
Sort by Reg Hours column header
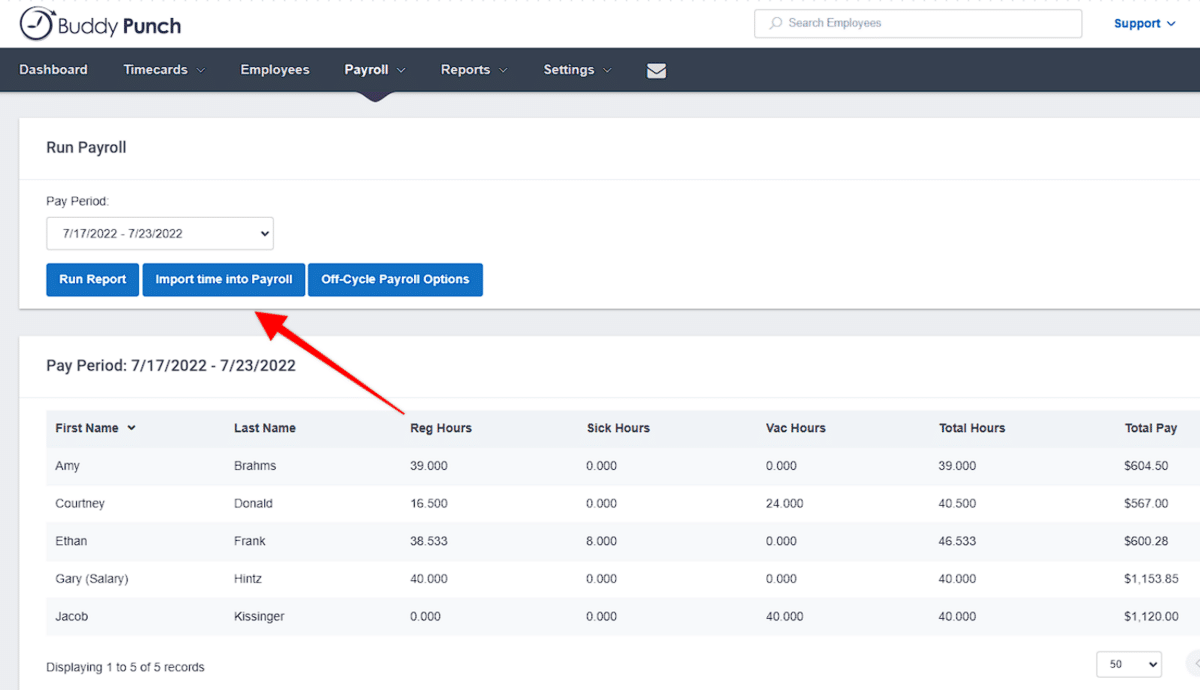(x=441, y=428)
